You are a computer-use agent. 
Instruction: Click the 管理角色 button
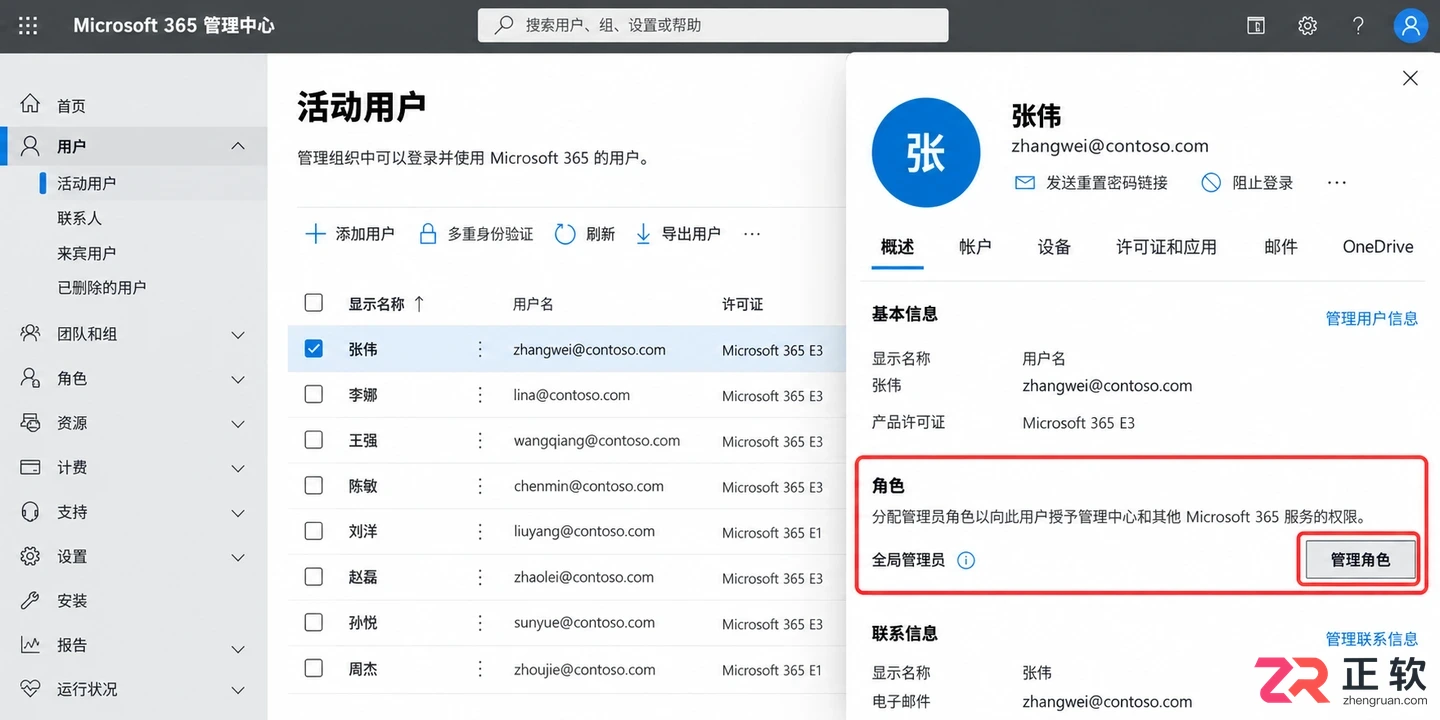click(x=1360, y=560)
